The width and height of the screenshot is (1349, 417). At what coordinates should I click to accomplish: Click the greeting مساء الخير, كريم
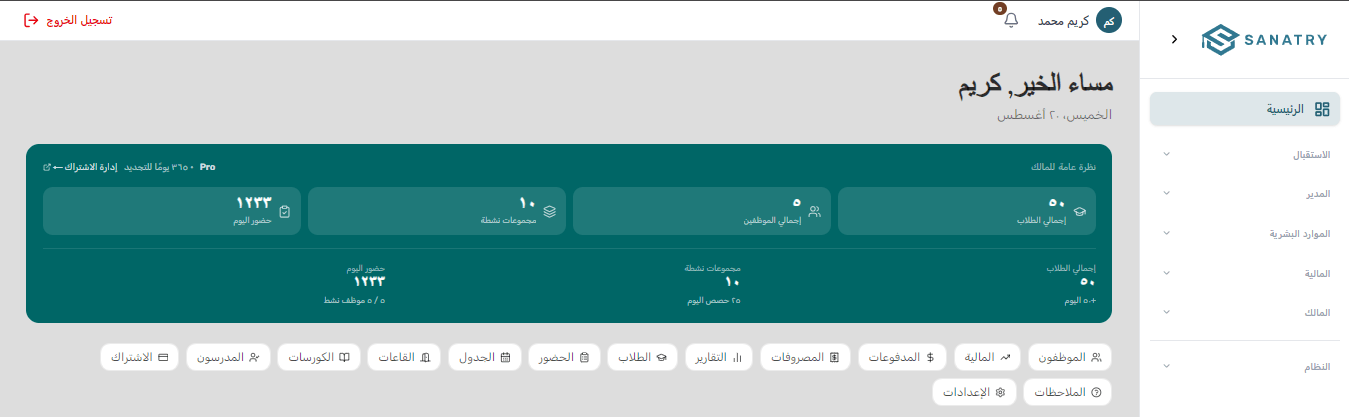(1035, 86)
